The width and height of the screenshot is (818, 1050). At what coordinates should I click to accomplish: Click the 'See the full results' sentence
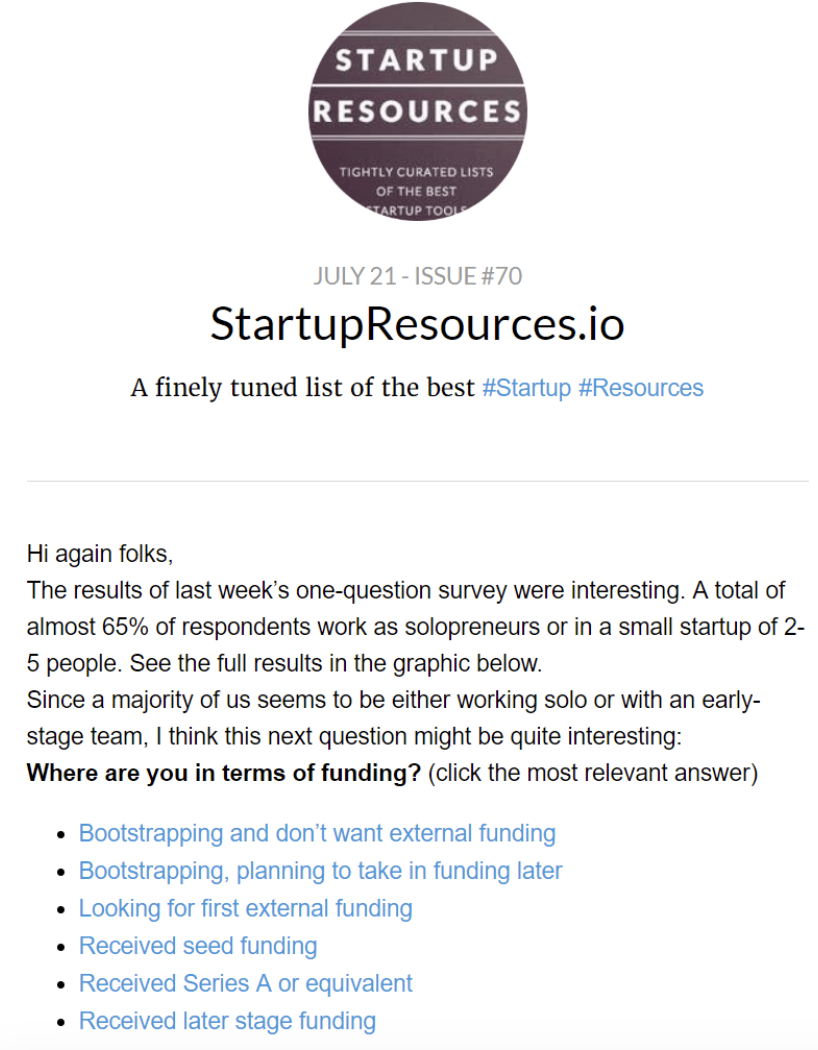click(x=335, y=664)
